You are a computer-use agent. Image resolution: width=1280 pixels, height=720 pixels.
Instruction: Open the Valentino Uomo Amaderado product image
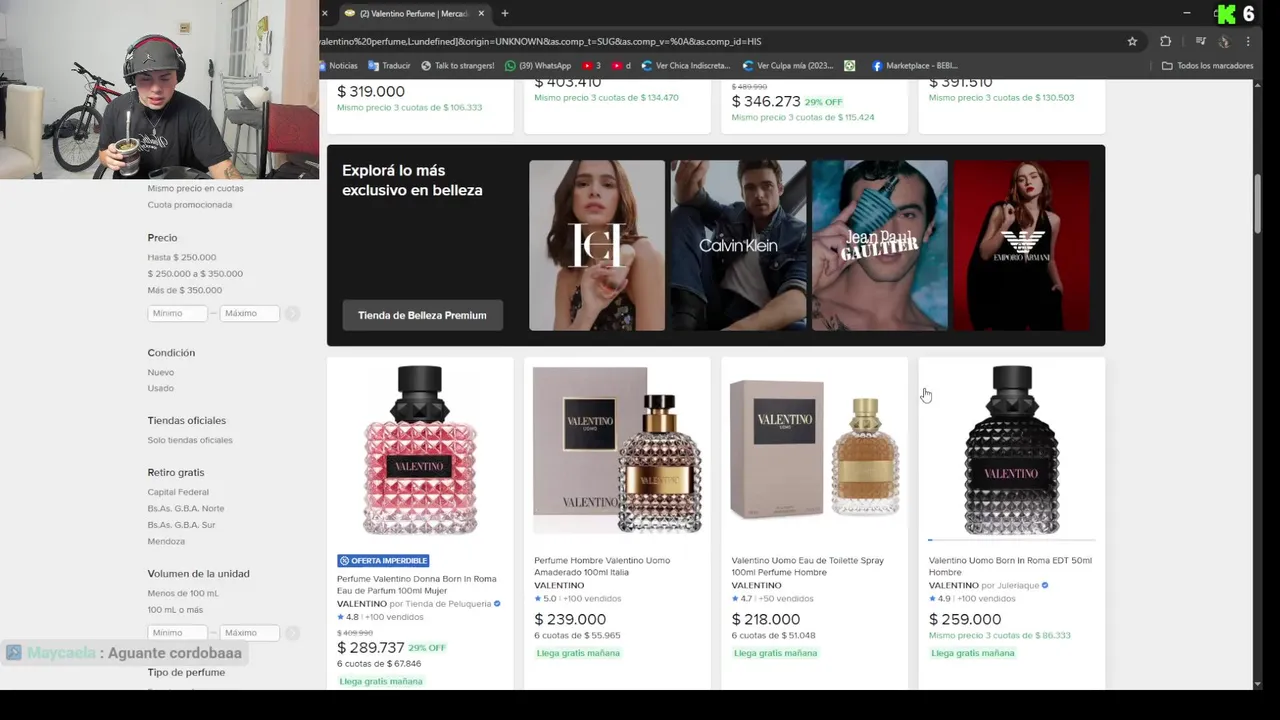pyautogui.click(x=617, y=450)
